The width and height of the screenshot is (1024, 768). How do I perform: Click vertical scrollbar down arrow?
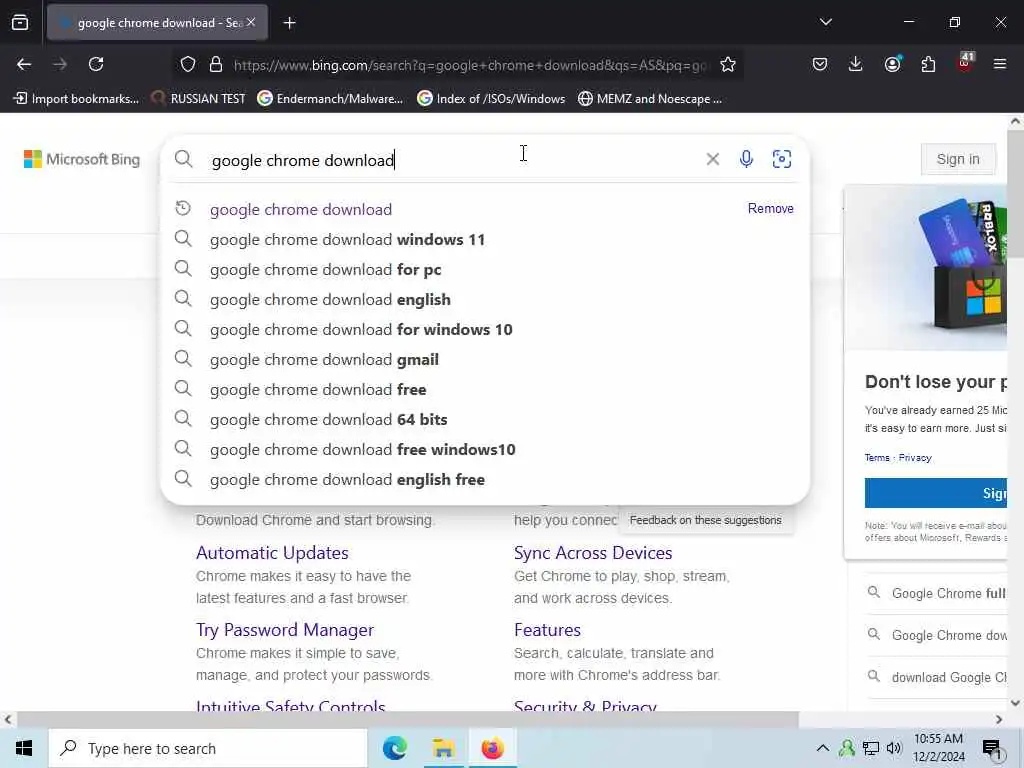(x=1016, y=703)
